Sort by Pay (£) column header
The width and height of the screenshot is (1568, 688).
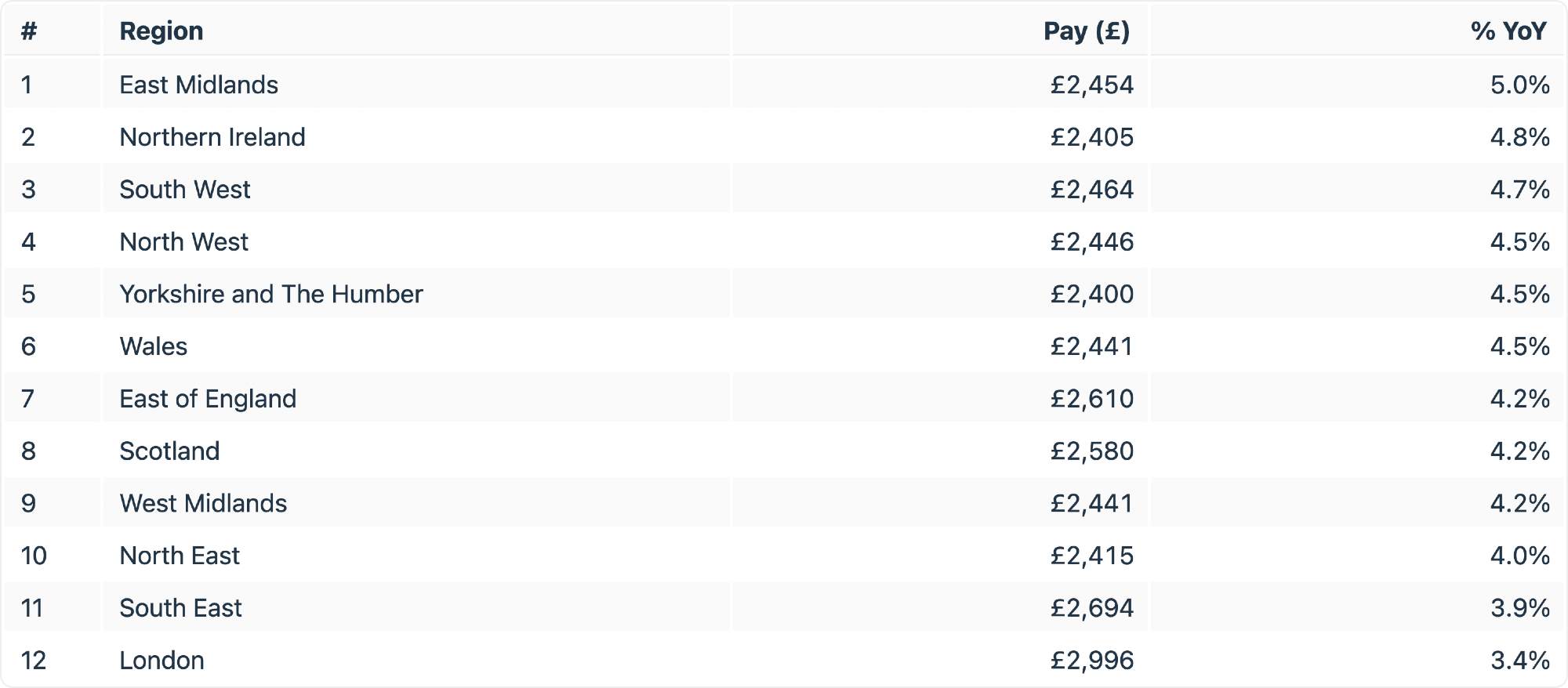[1086, 31]
